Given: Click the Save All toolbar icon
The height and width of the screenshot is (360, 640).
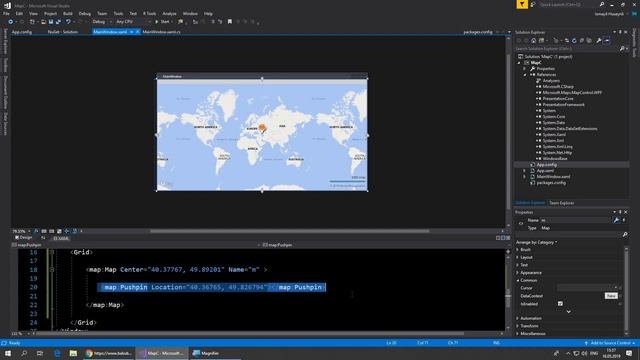Looking at the screenshot, I should [58, 22].
